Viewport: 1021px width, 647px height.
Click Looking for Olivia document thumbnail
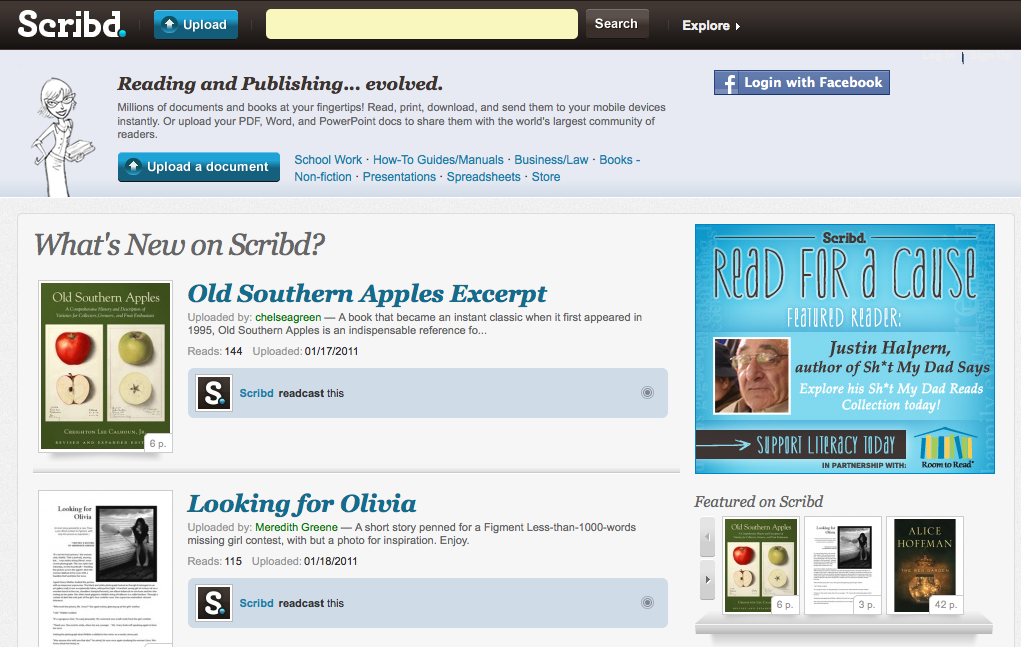(x=105, y=569)
